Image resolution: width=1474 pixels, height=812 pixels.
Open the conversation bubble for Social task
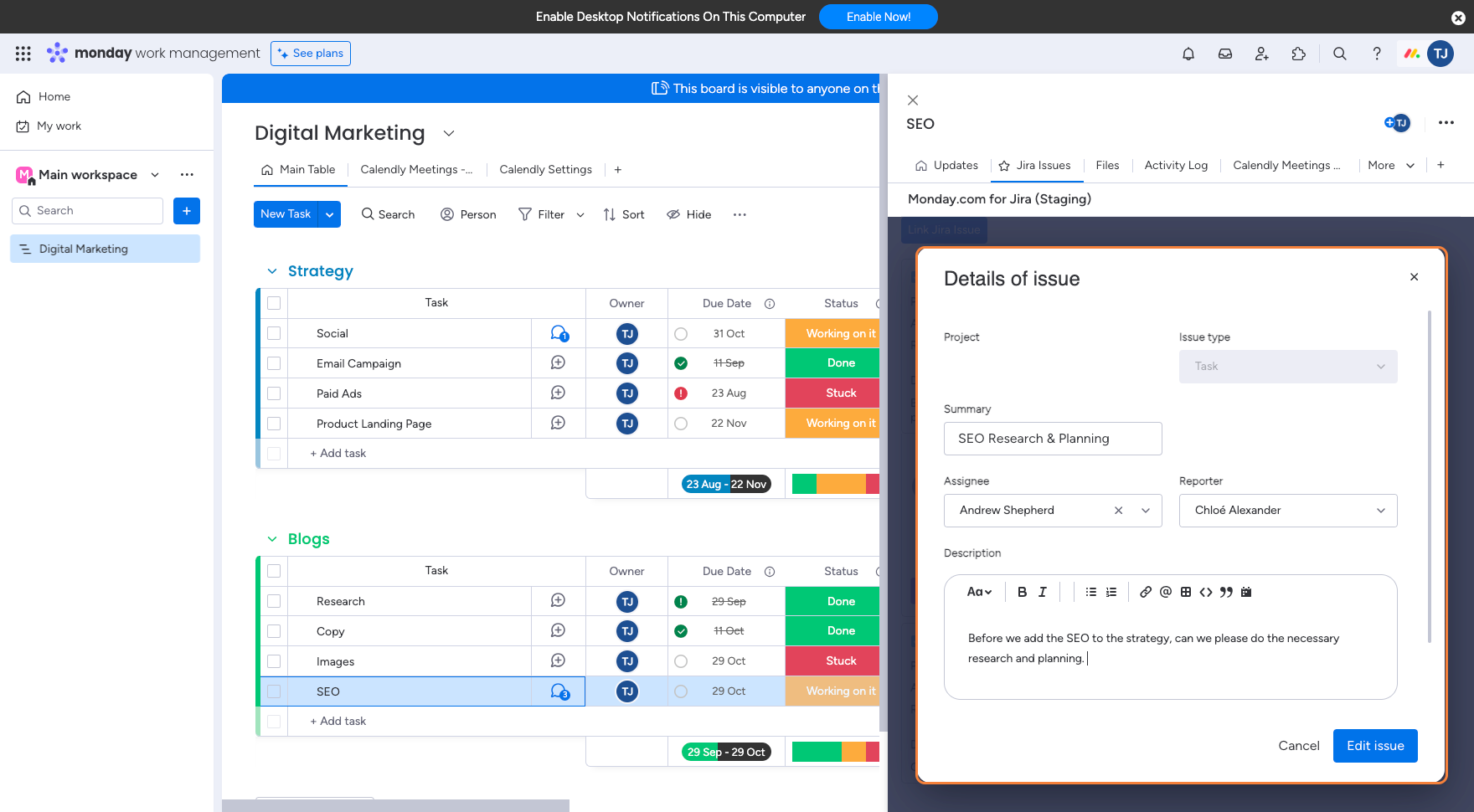[559, 333]
